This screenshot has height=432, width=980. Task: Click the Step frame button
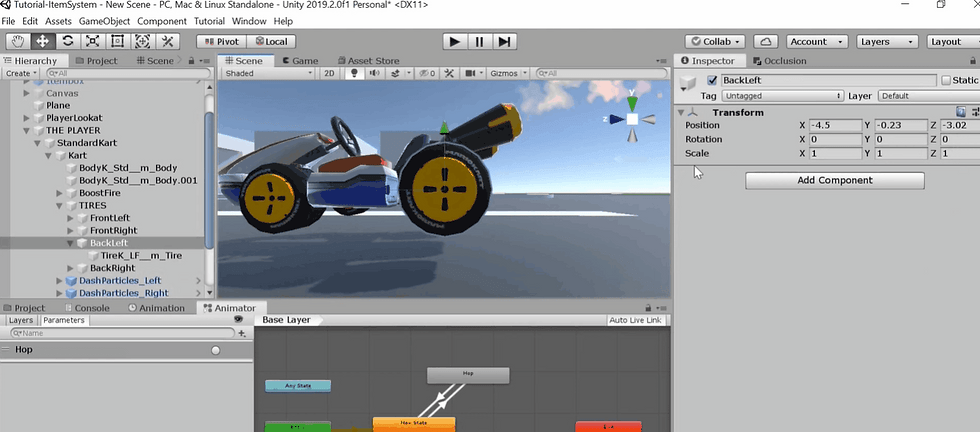click(504, 42)
